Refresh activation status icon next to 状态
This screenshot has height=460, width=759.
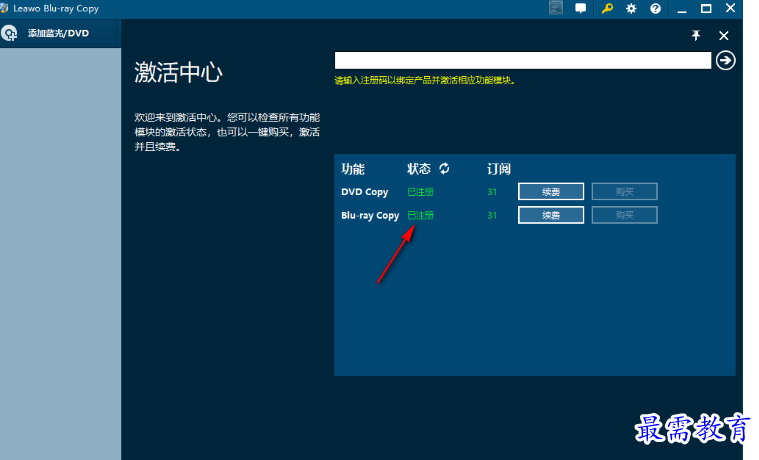444,169
